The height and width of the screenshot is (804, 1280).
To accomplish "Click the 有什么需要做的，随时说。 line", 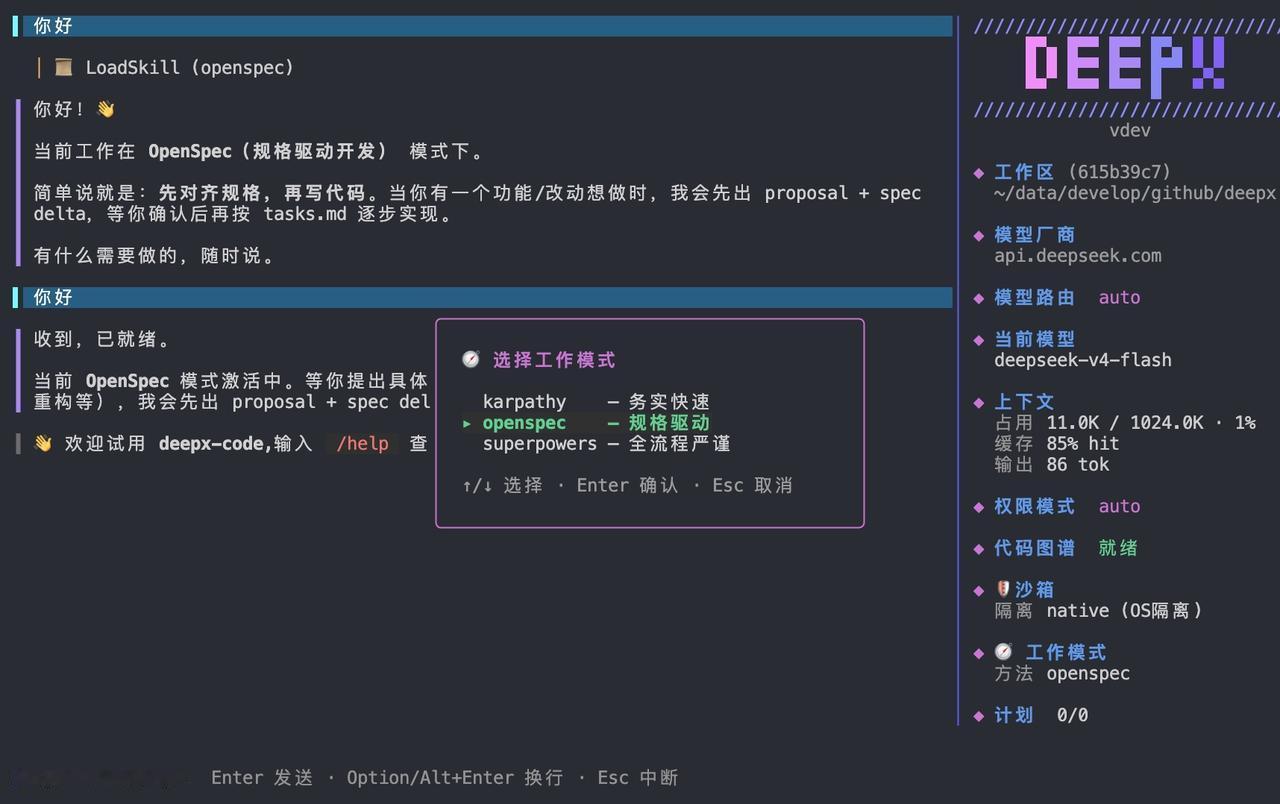I will (154, 256).
